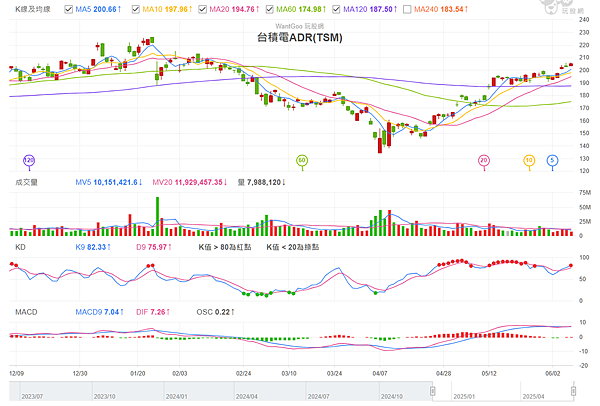Disable the MA60 moving average checkbox
This screenshot has width=600, height=406.
pyautogui.click(x=269, y=9)
